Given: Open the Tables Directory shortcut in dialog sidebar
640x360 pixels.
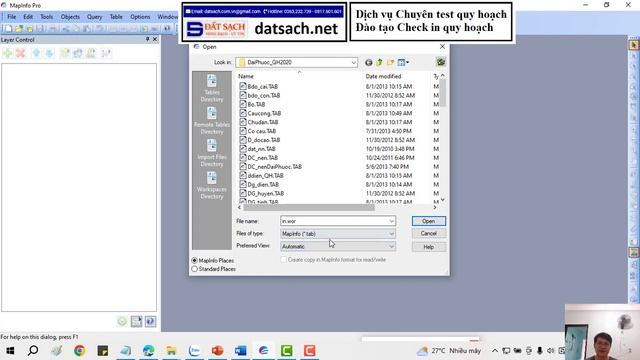Looking at the screenshot, I should [212, 88].
